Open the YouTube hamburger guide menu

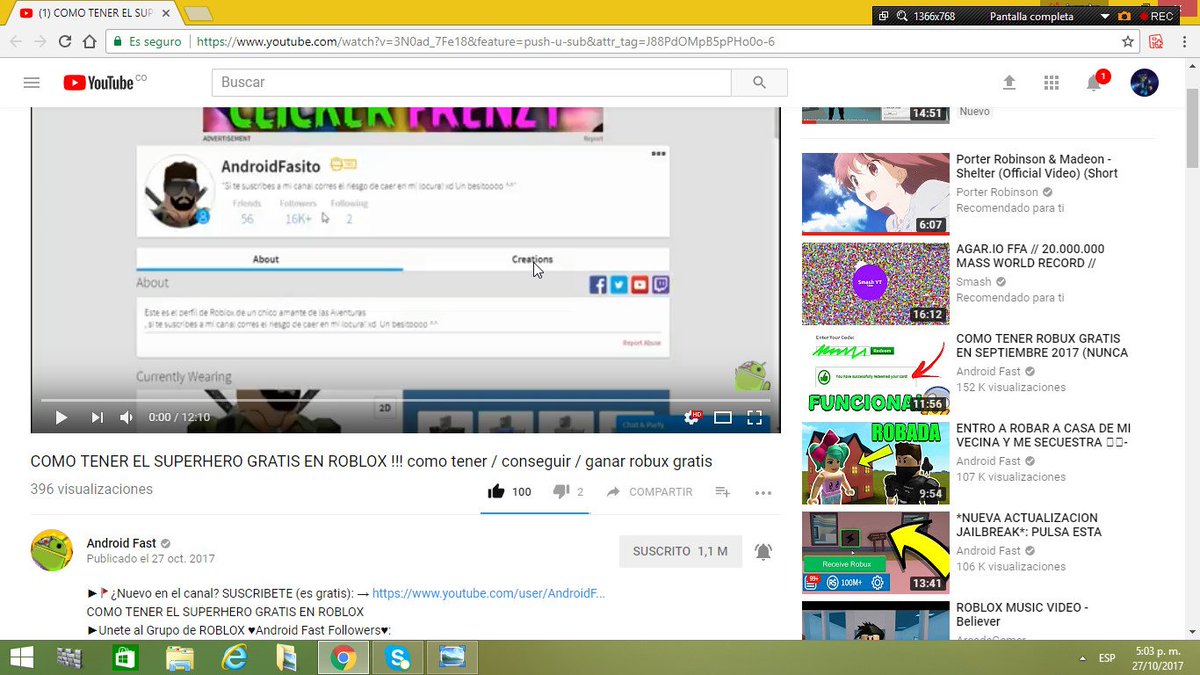[x=32, y=83]
